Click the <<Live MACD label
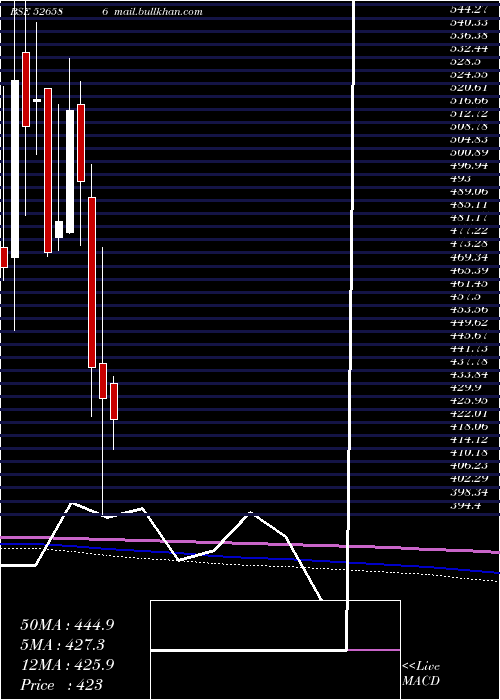 (421, 674)
